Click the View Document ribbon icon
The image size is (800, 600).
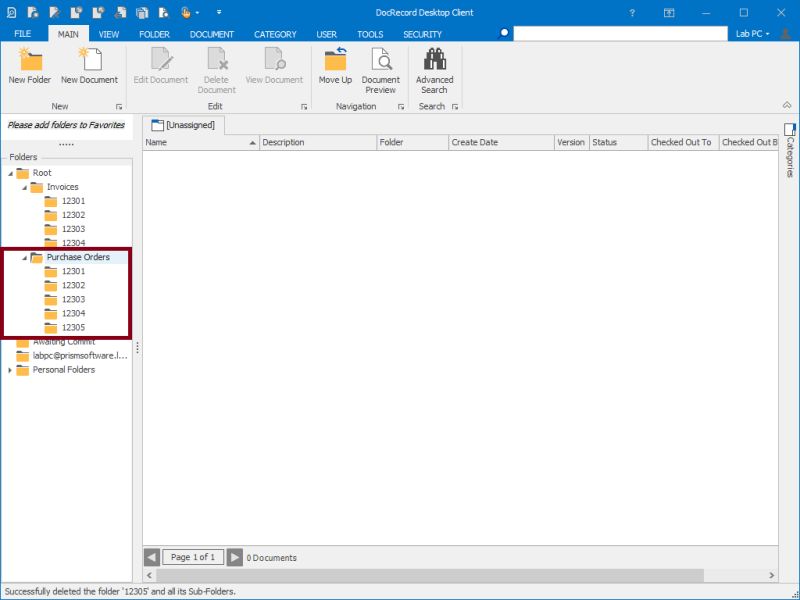274,59
